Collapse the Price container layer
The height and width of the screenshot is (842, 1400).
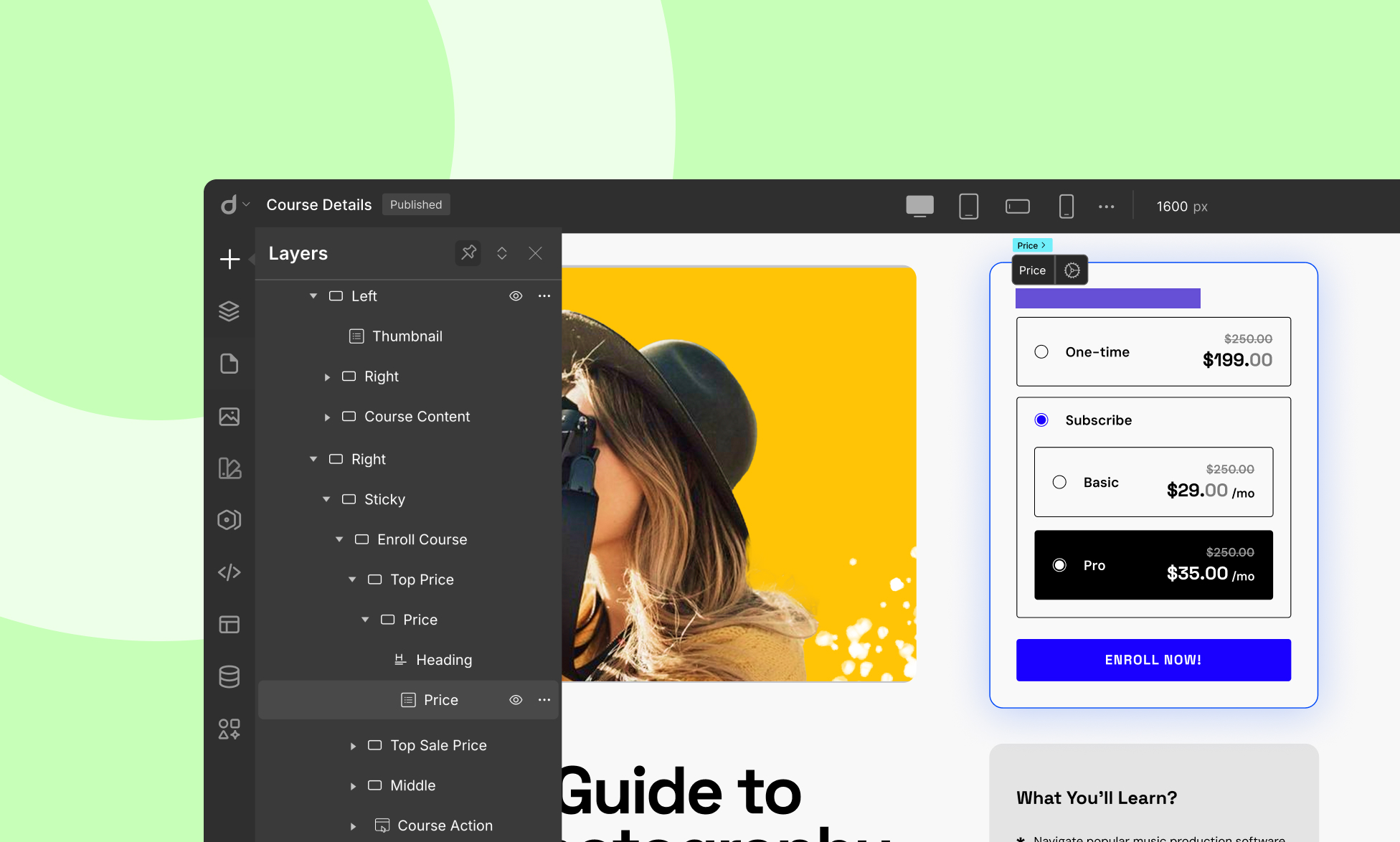pos(365,620)
